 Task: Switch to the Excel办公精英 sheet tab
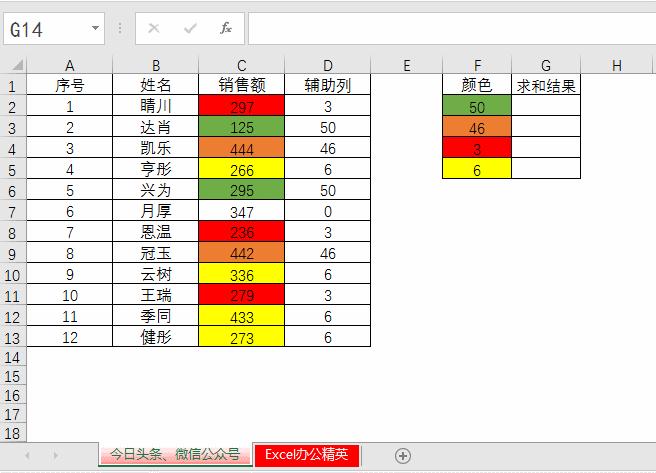click(307, 455)
